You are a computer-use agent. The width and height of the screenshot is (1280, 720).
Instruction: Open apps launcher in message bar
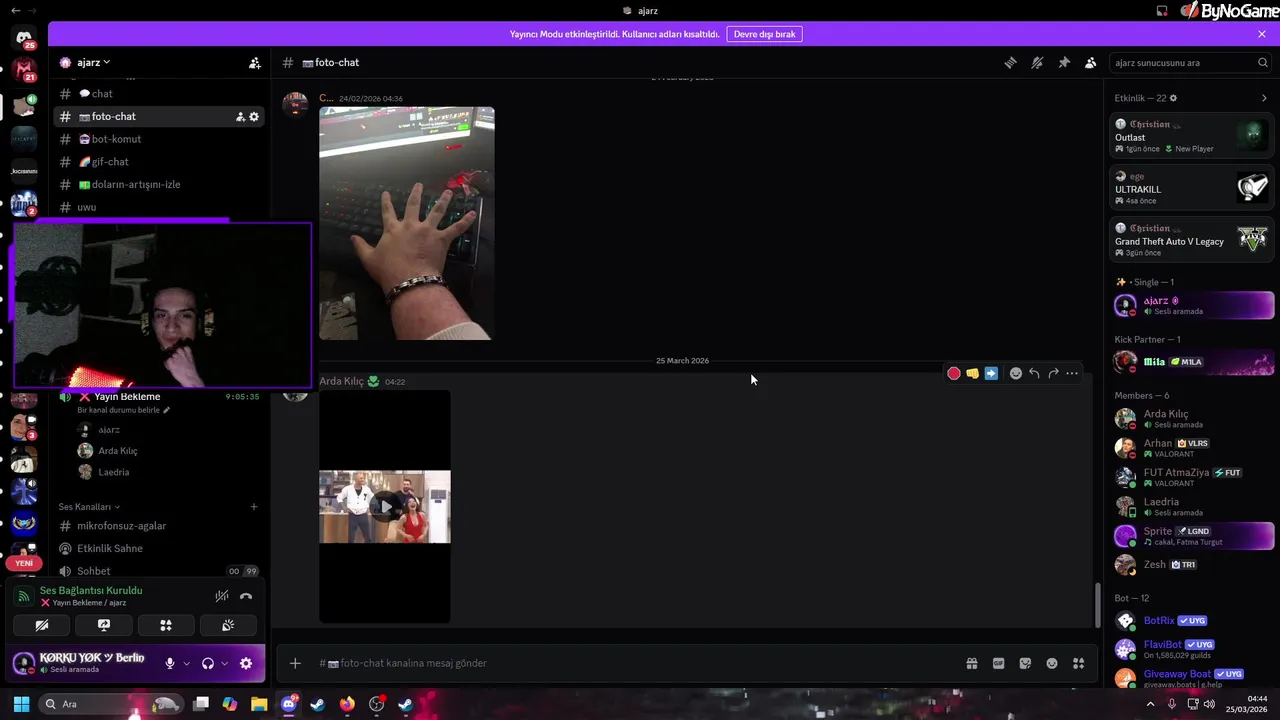coord(1078,663)
